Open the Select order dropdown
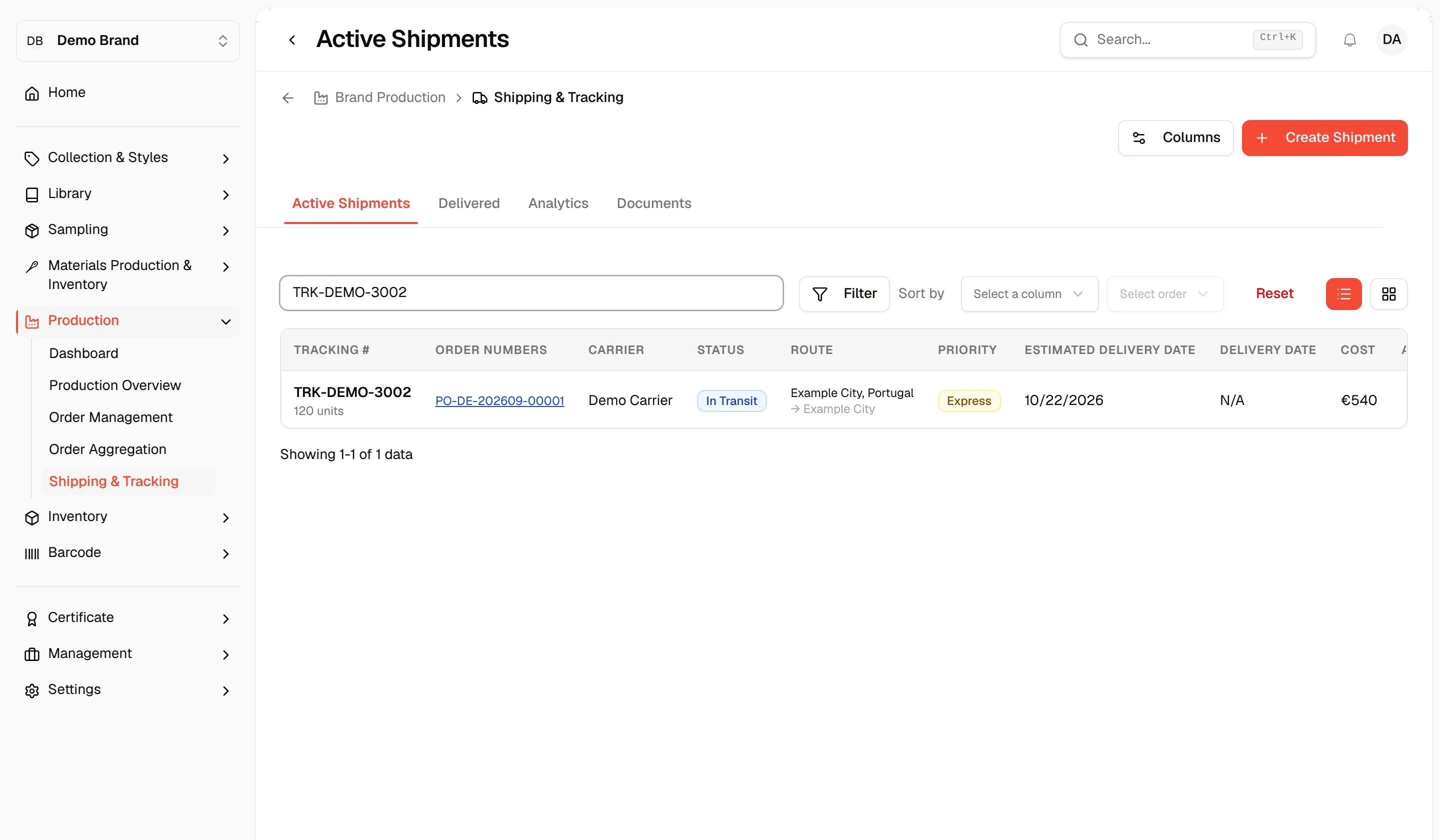The width and height of the screenshot is (1440, 840). pos(1164,293)
